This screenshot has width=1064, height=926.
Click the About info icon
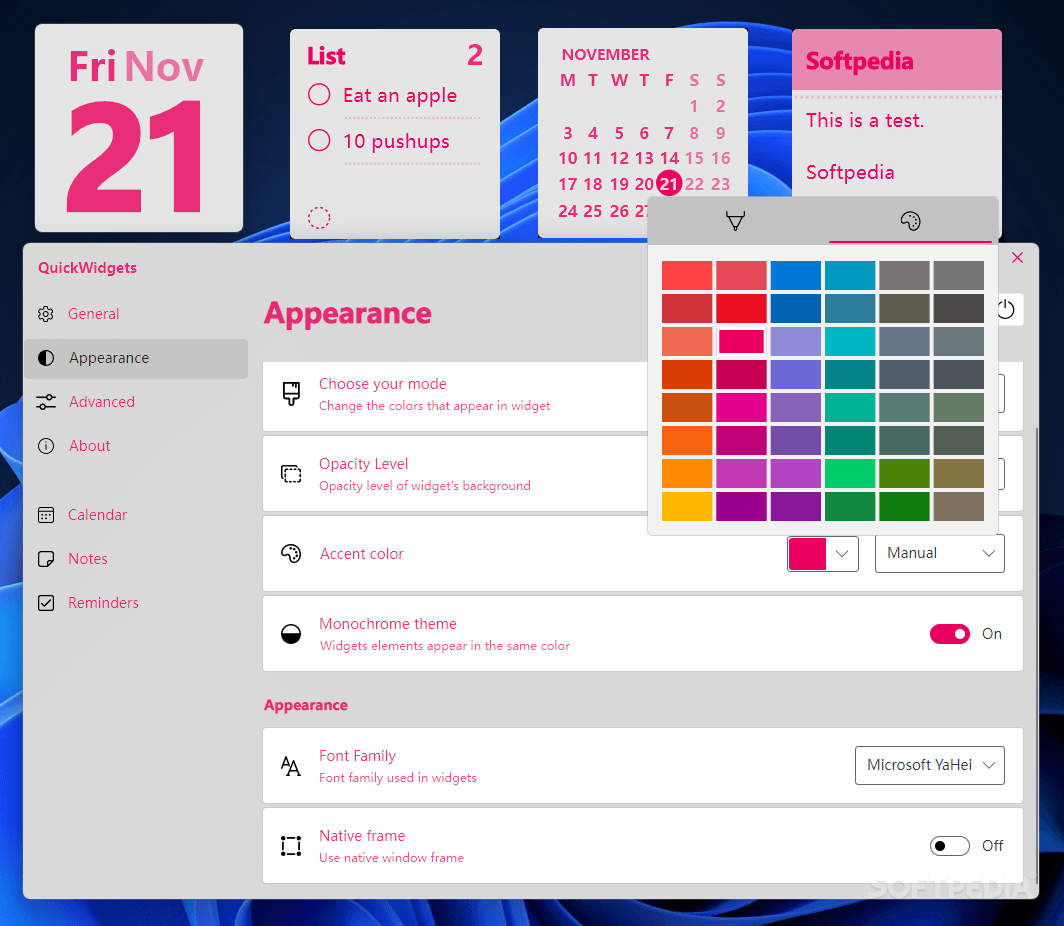(x=45, y=445)
